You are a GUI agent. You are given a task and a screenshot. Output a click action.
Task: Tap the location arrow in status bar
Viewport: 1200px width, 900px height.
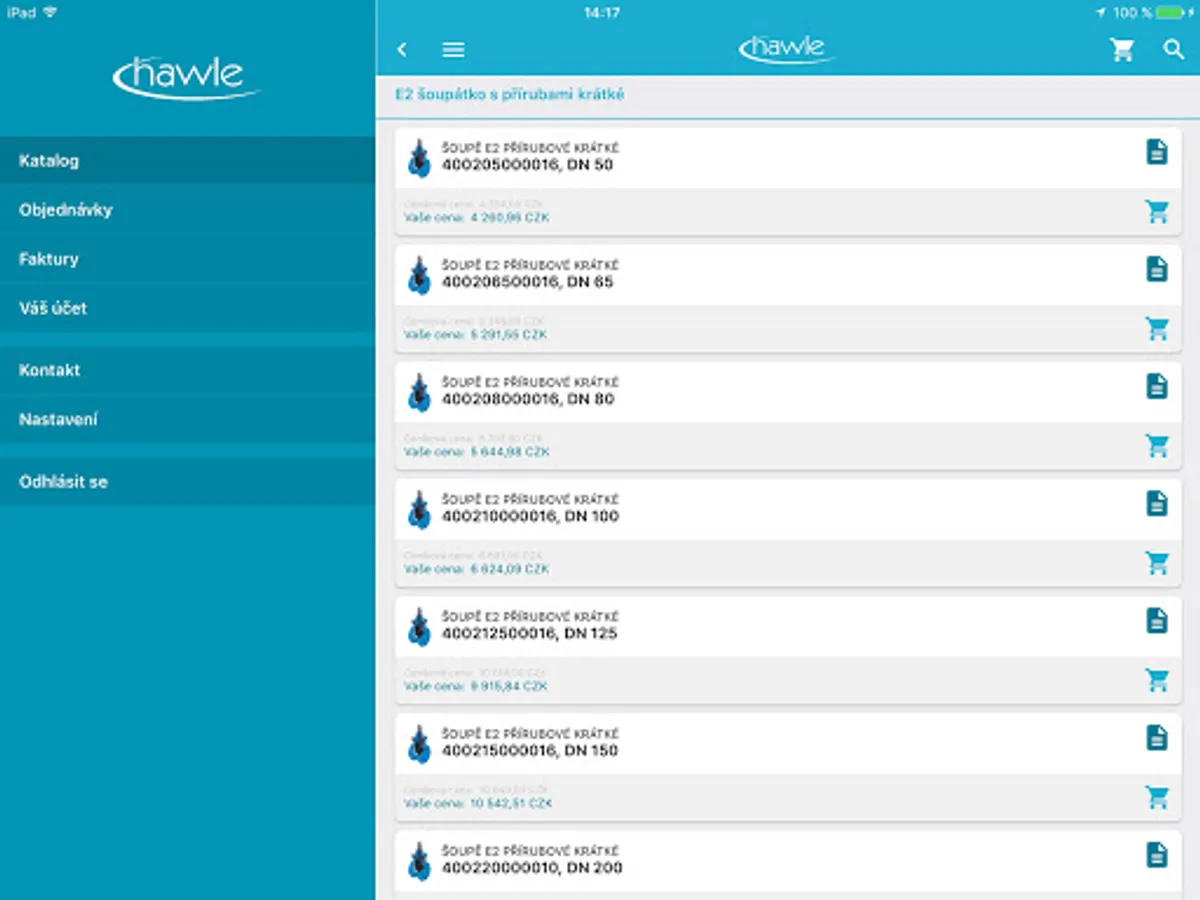[x=1101, y=12]
